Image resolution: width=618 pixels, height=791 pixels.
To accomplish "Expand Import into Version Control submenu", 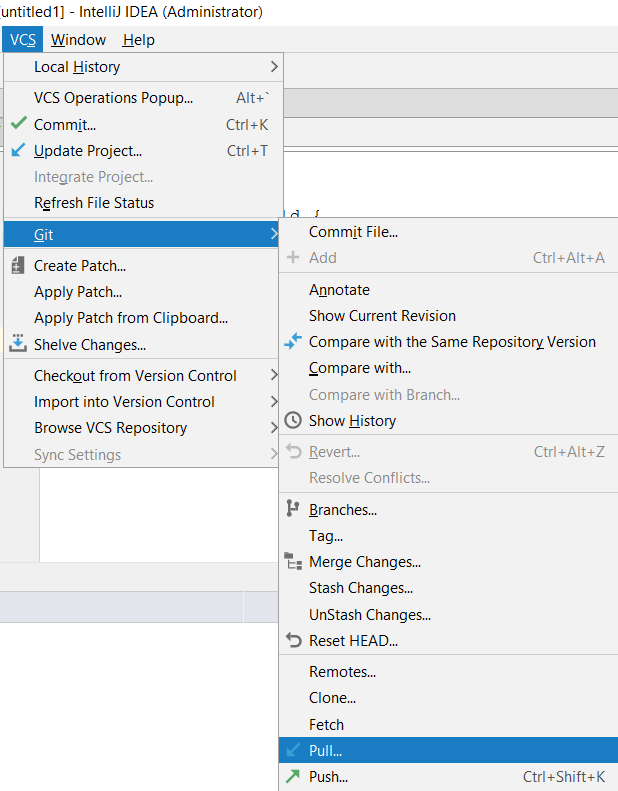I will (x=274, y=402).
